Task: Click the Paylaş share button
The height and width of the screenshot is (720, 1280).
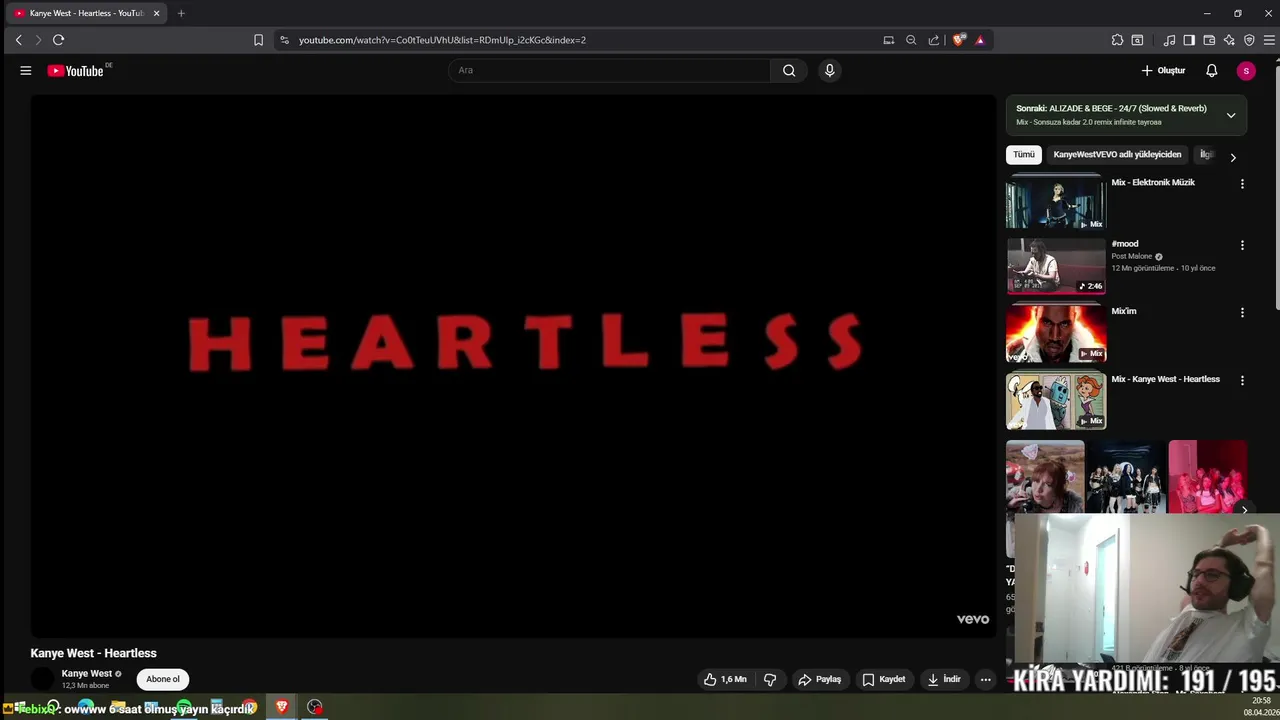Action: point(819,679)
